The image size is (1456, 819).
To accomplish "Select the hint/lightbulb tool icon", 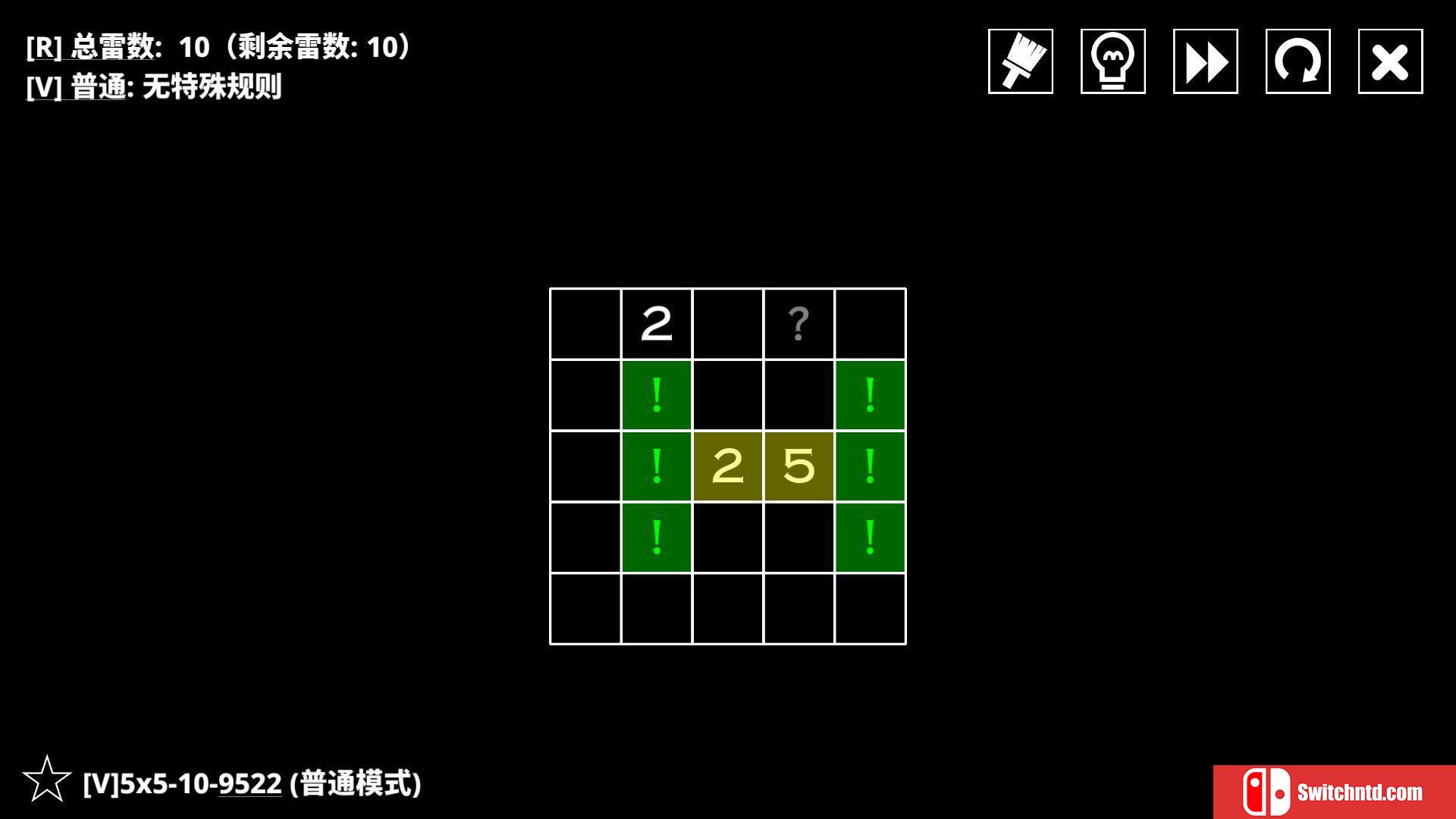I will pyautogui.click(x=1112, y=61).
